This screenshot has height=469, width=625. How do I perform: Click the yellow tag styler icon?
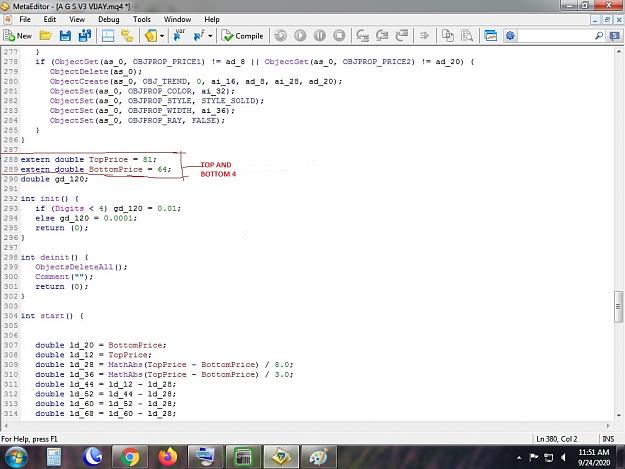tap(151, 36)
